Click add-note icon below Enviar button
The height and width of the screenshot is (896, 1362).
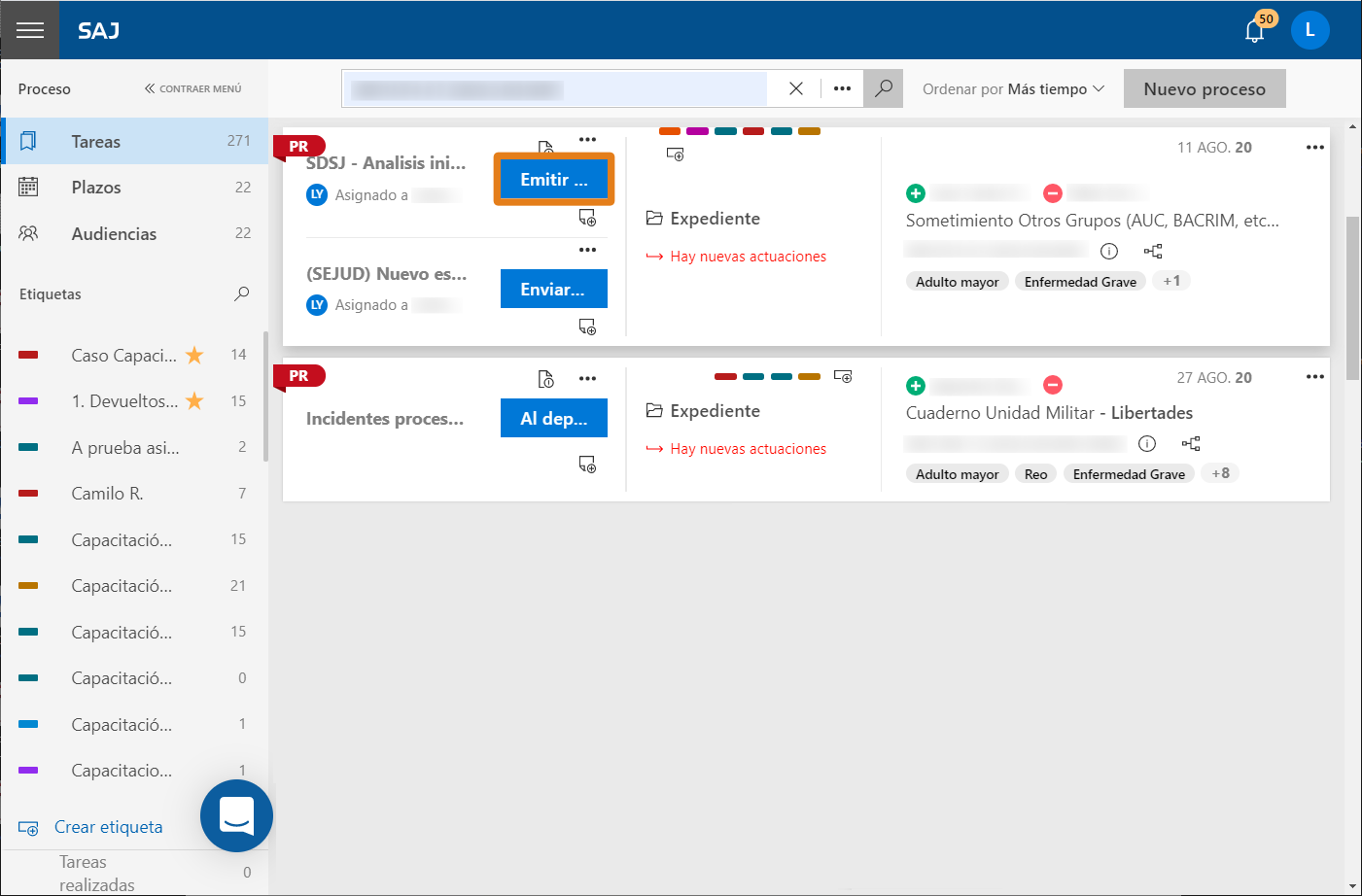point(587,327)
